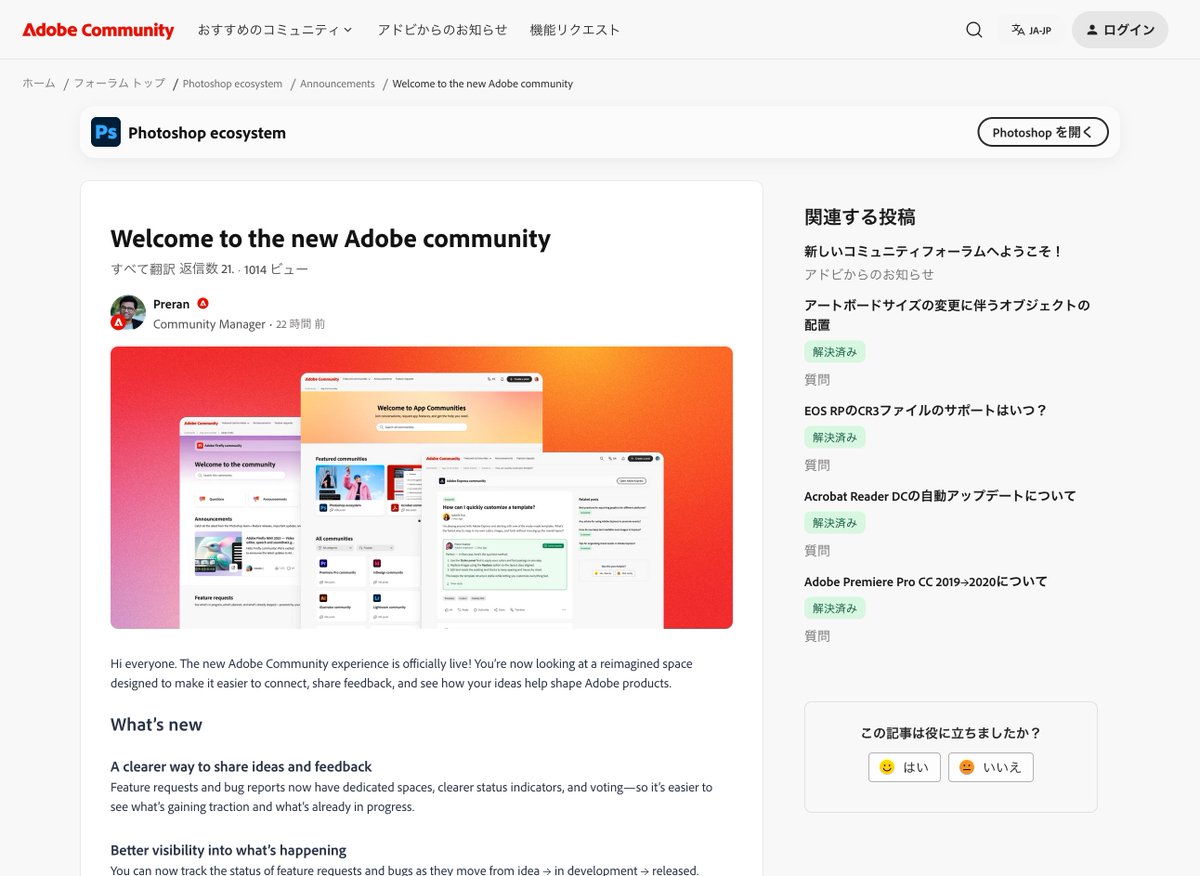Open EOS RPのCR3ファイル related post

click(925, 410)
